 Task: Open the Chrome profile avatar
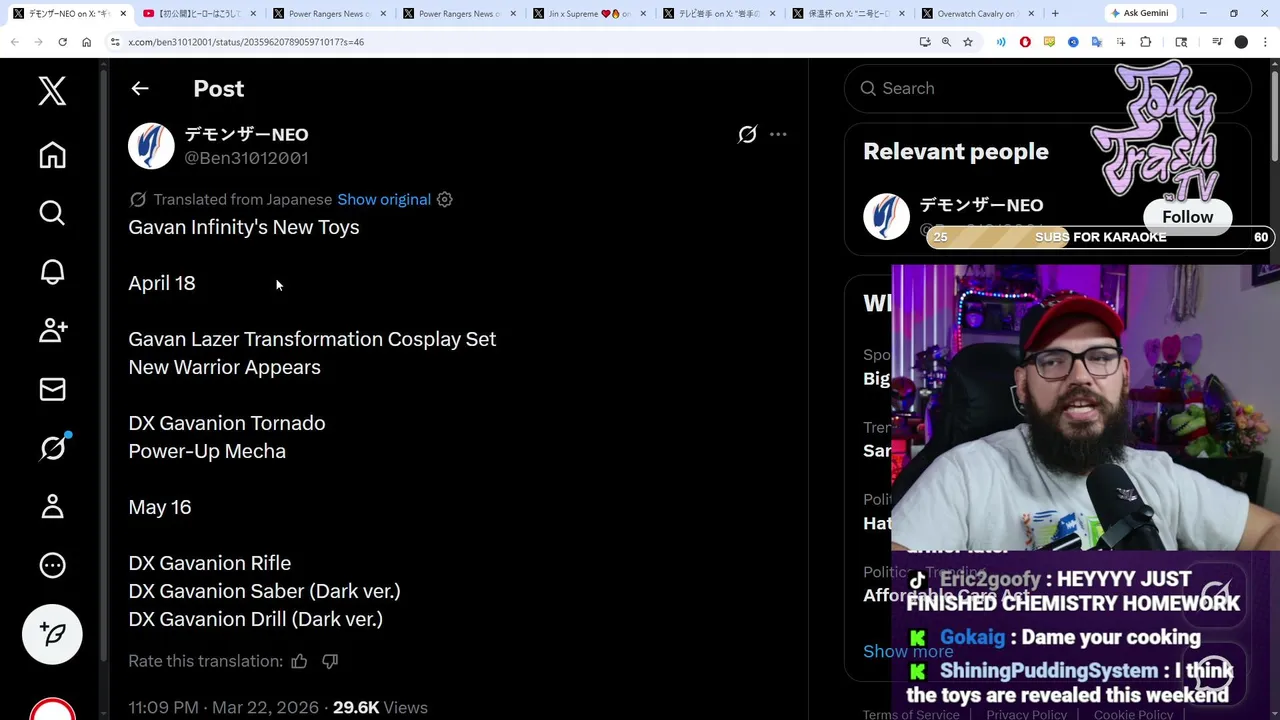pyautogui.click(x=1241, y=42)
